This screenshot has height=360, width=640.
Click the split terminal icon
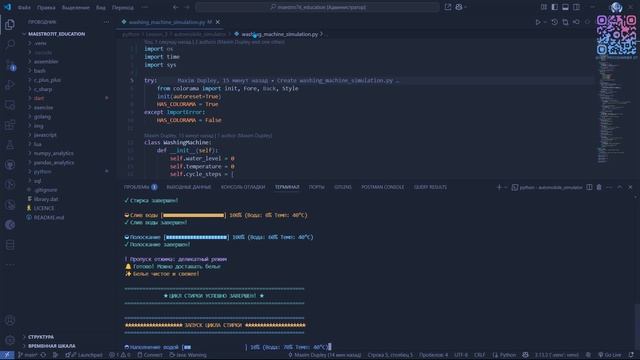pos(589,187)
